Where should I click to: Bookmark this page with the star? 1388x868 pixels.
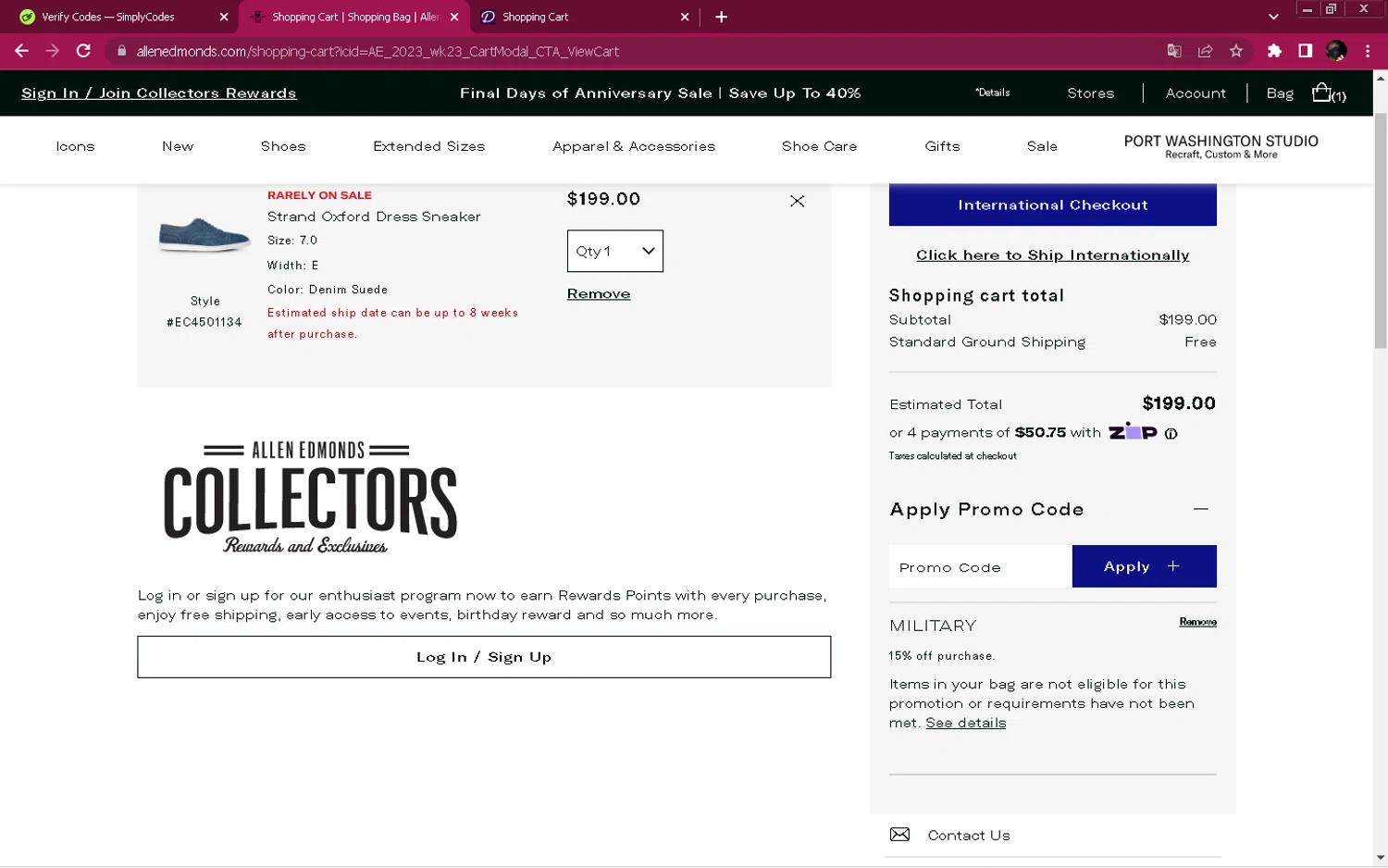(1236, 51)
